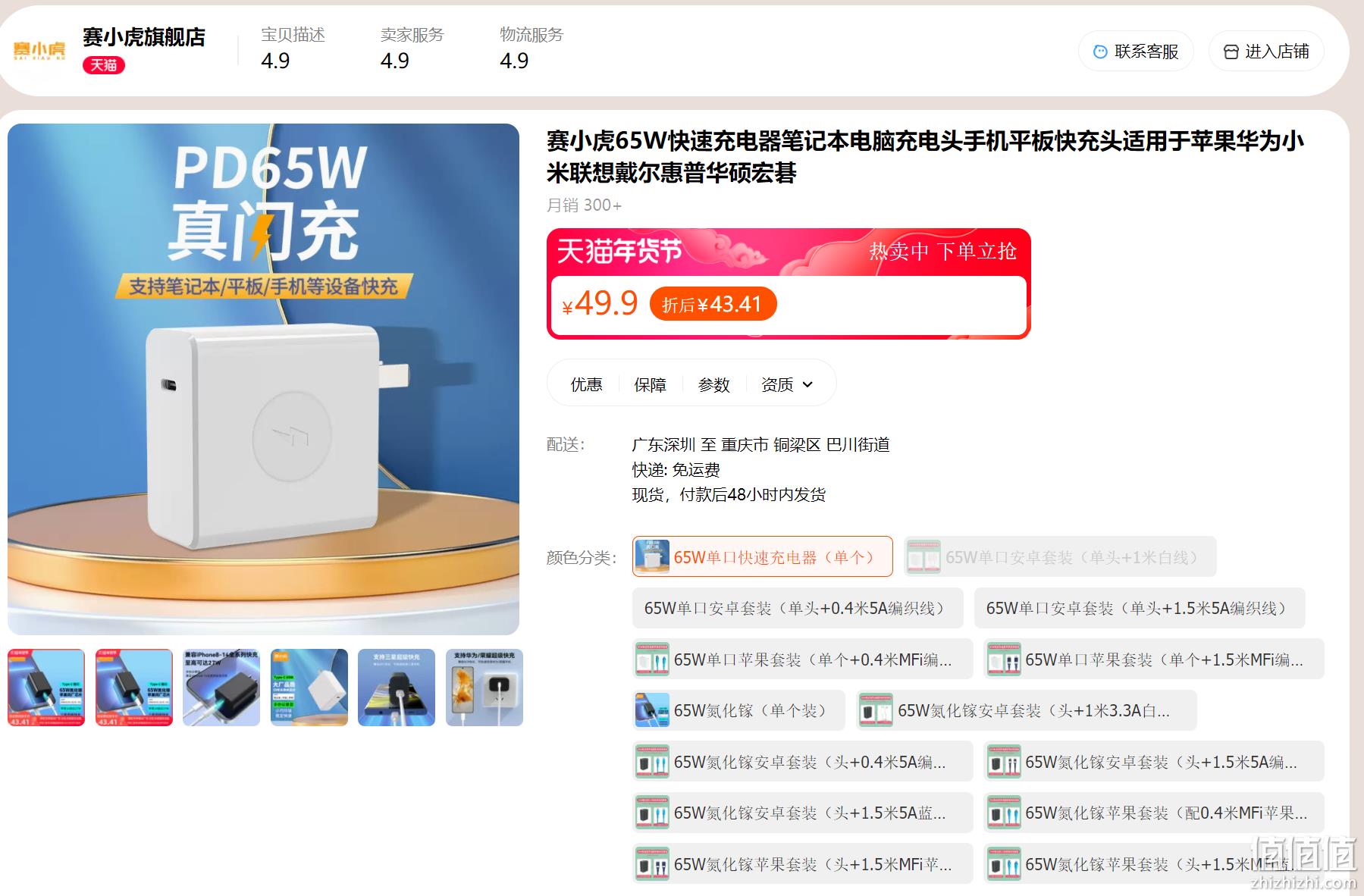This screenshot has width=1364, height=896.
Task: View the white charger 大厂品质 thumbnail
Action: coord(309,688)
